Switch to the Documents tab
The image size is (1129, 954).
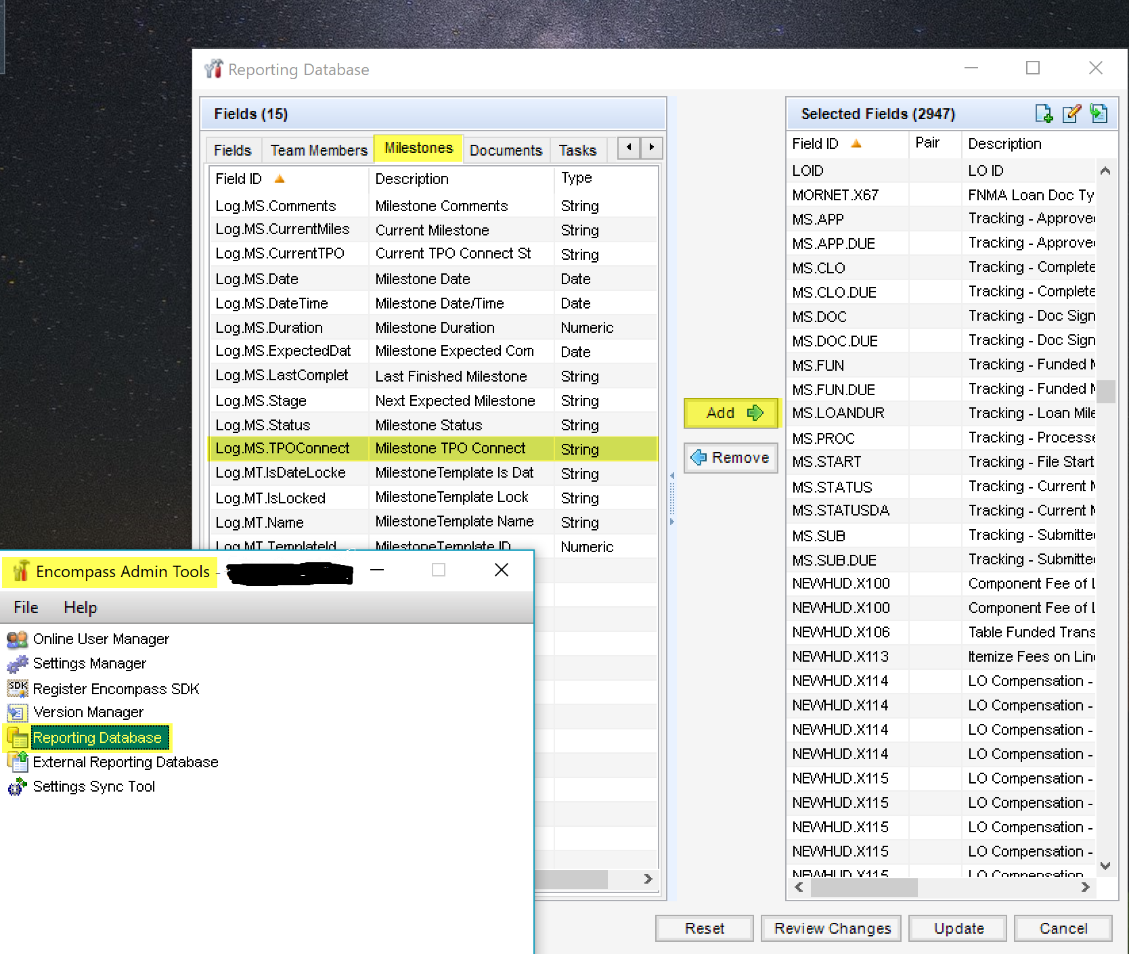tap(505, 150)
